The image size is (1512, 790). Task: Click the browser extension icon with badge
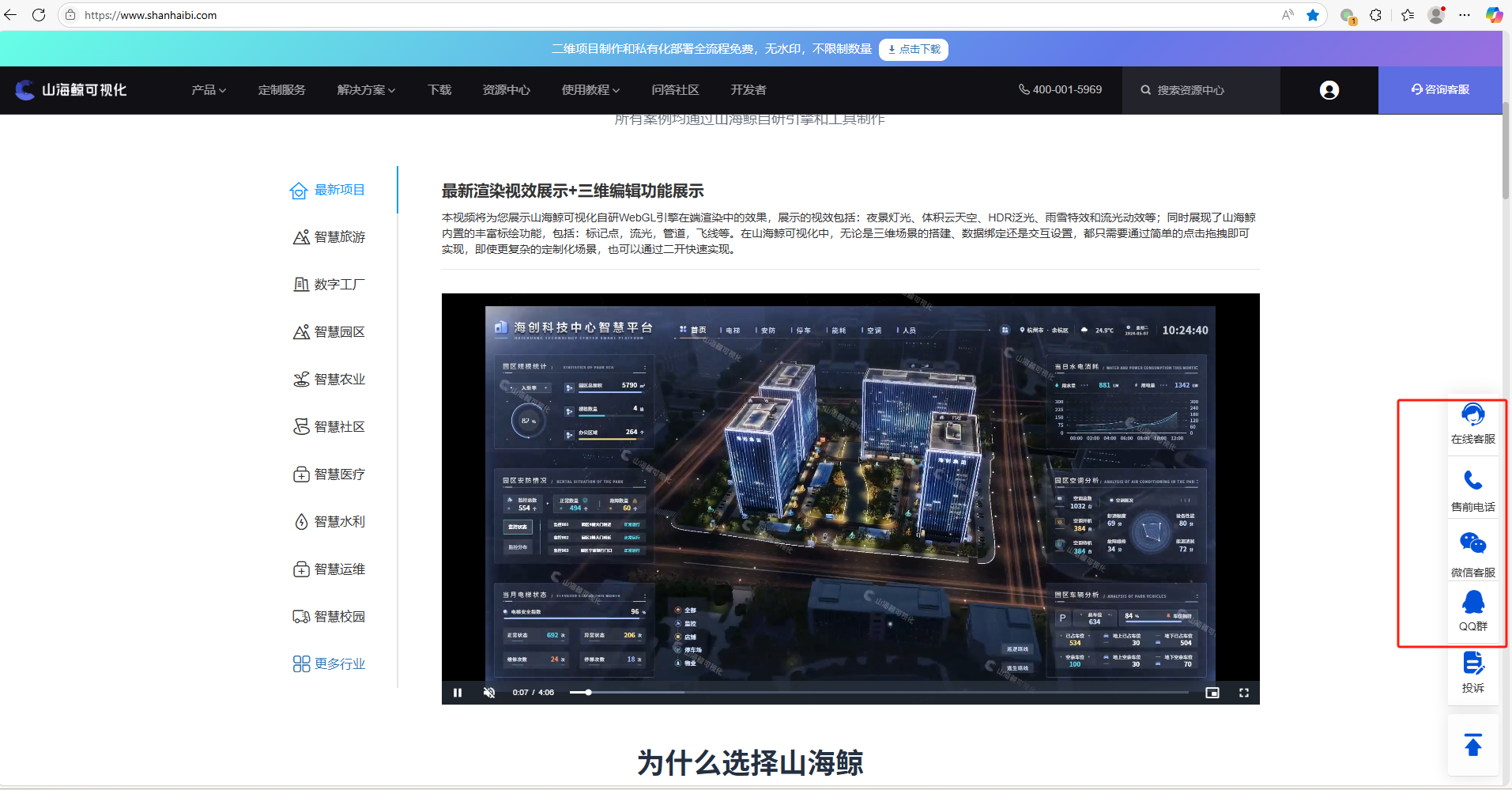tap(1348, 15)
